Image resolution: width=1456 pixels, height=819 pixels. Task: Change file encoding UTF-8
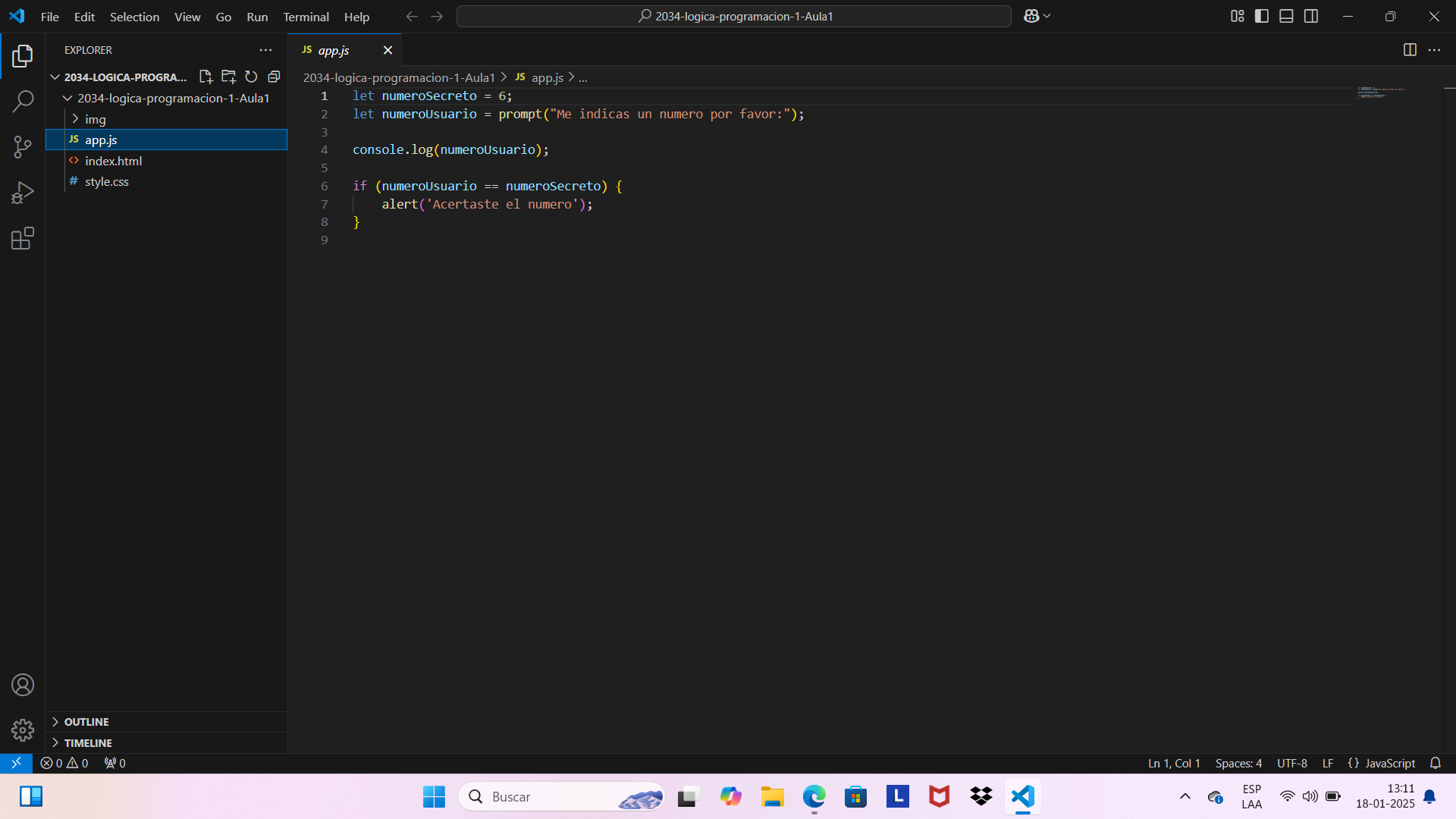[x=1291, y=763]
